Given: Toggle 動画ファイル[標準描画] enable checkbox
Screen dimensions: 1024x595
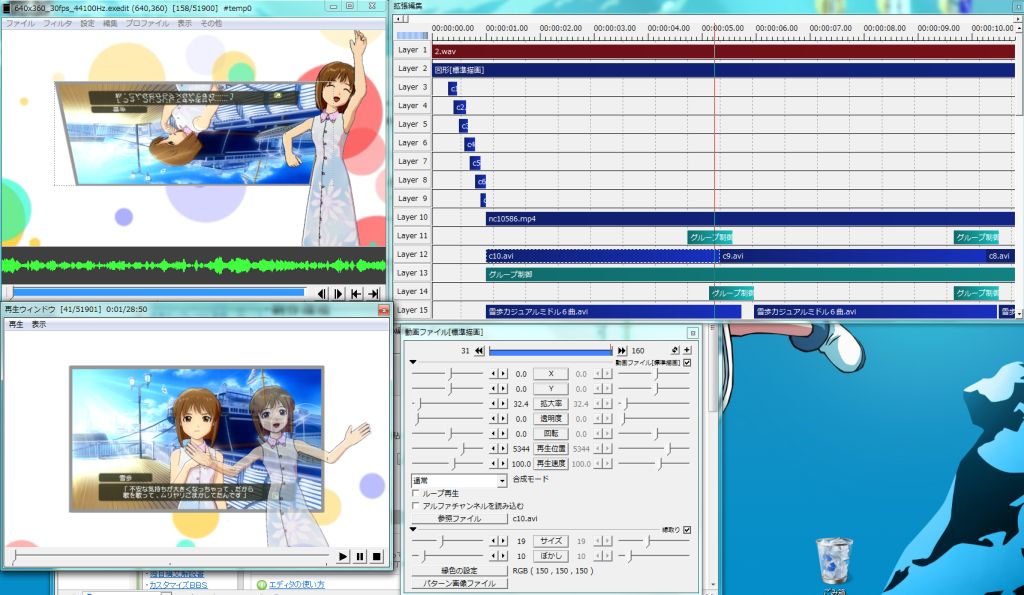Looking at the screenshot, I should click(x=687, y=362).
